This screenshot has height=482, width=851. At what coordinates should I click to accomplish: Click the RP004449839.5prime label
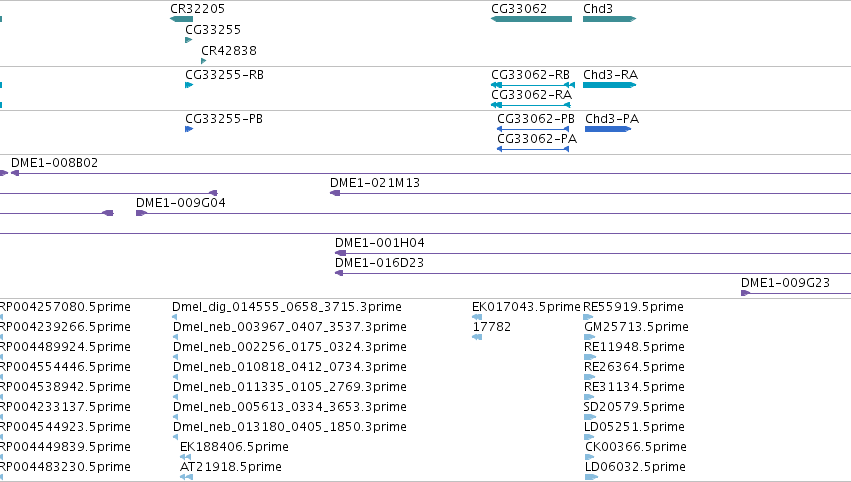pyautogui.click(x=65, y=447)
